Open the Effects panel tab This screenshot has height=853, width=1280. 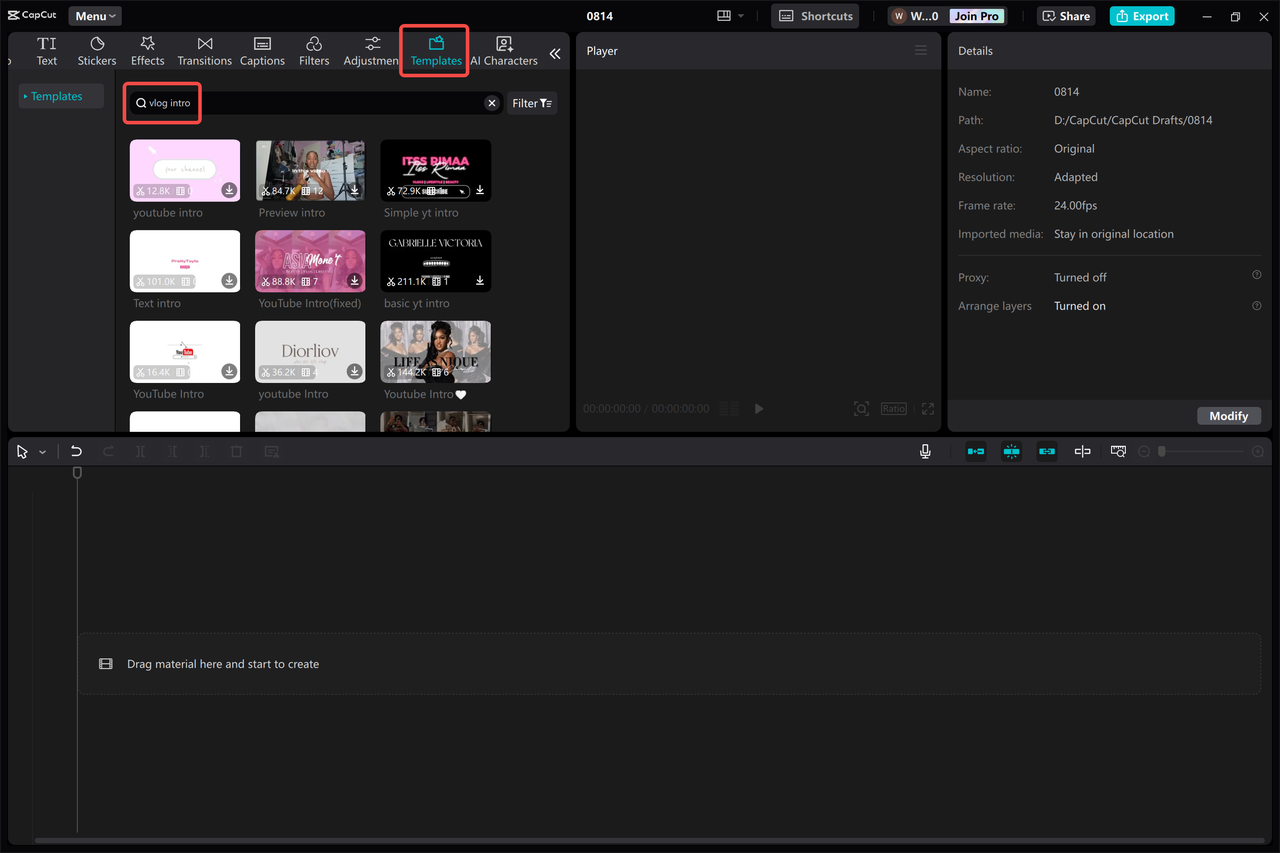pyautogui.click(x=147, y=51)
